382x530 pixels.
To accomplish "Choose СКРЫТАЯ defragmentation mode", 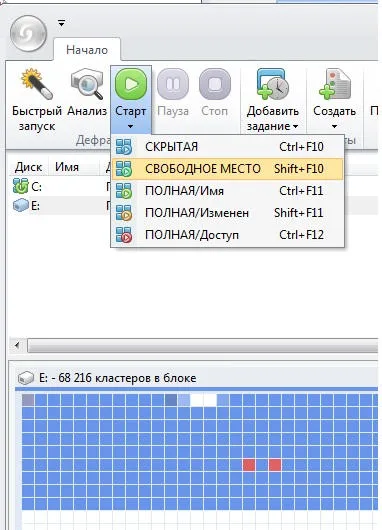I will pyautogui.click(x=228, y=147).
